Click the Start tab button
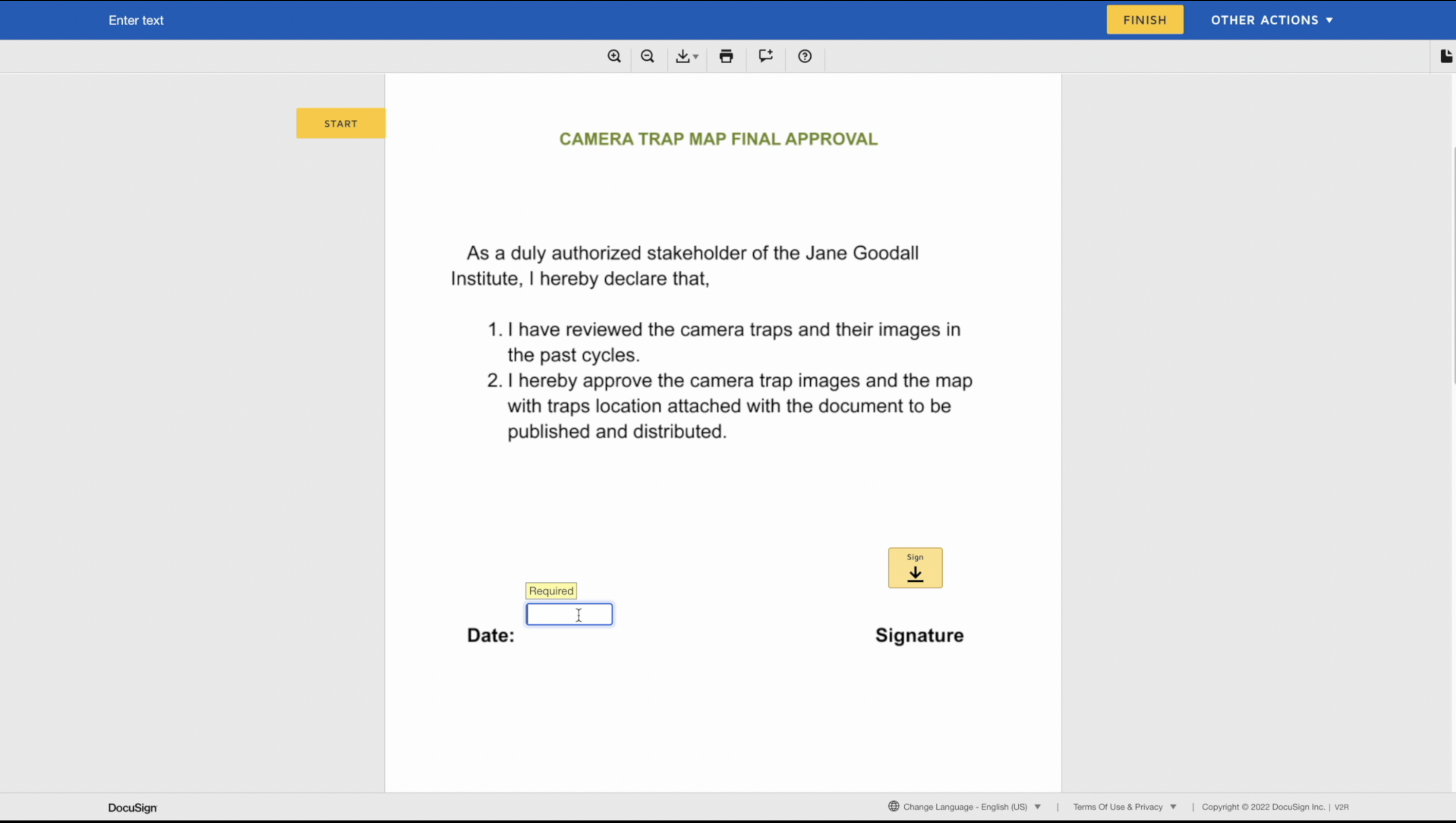1456x823 pixels. coord(340,123)
